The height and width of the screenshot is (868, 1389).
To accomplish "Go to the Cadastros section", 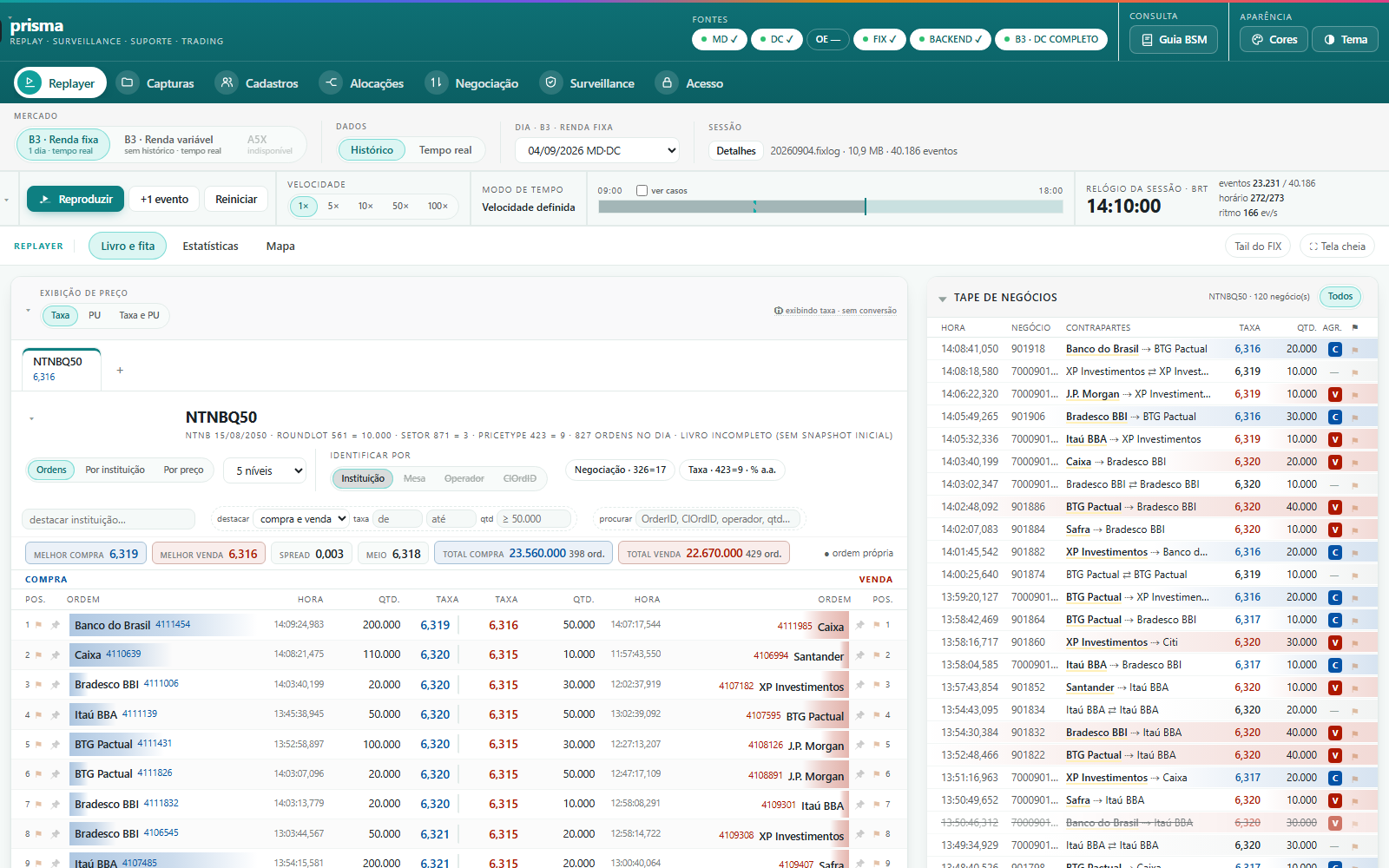I will tap(257, 83).
